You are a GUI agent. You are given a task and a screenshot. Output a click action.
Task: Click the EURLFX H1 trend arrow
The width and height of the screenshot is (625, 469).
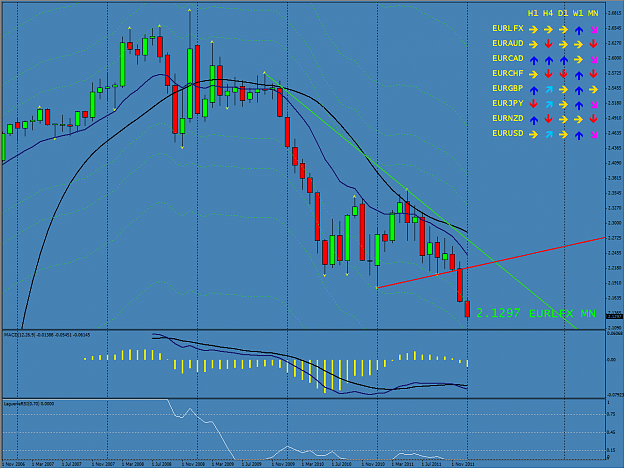(533, 29)
